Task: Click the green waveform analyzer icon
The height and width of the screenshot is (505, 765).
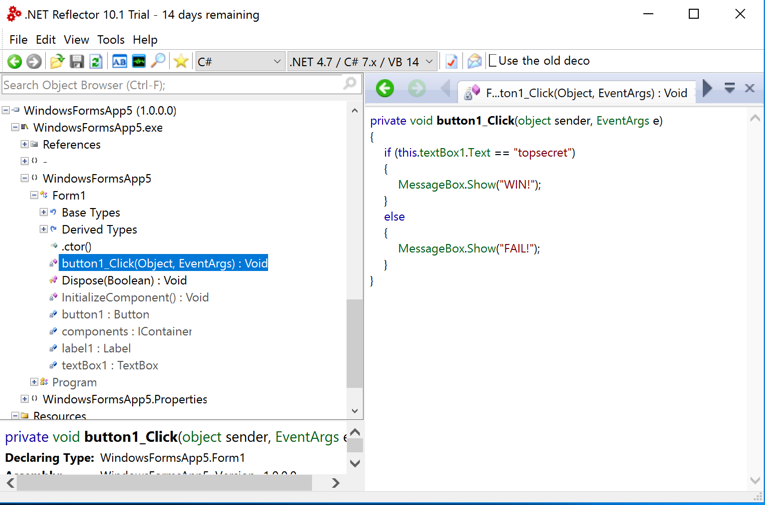Action: (x=139, y=61)
